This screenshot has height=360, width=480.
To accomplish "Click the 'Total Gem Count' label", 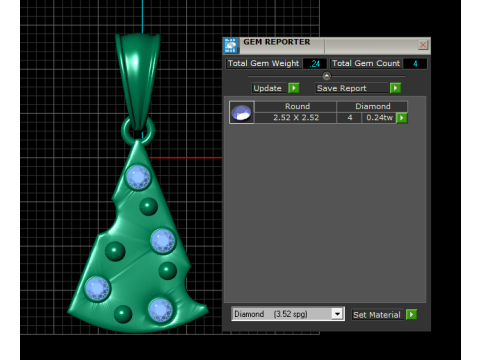I will click(366, 63).
